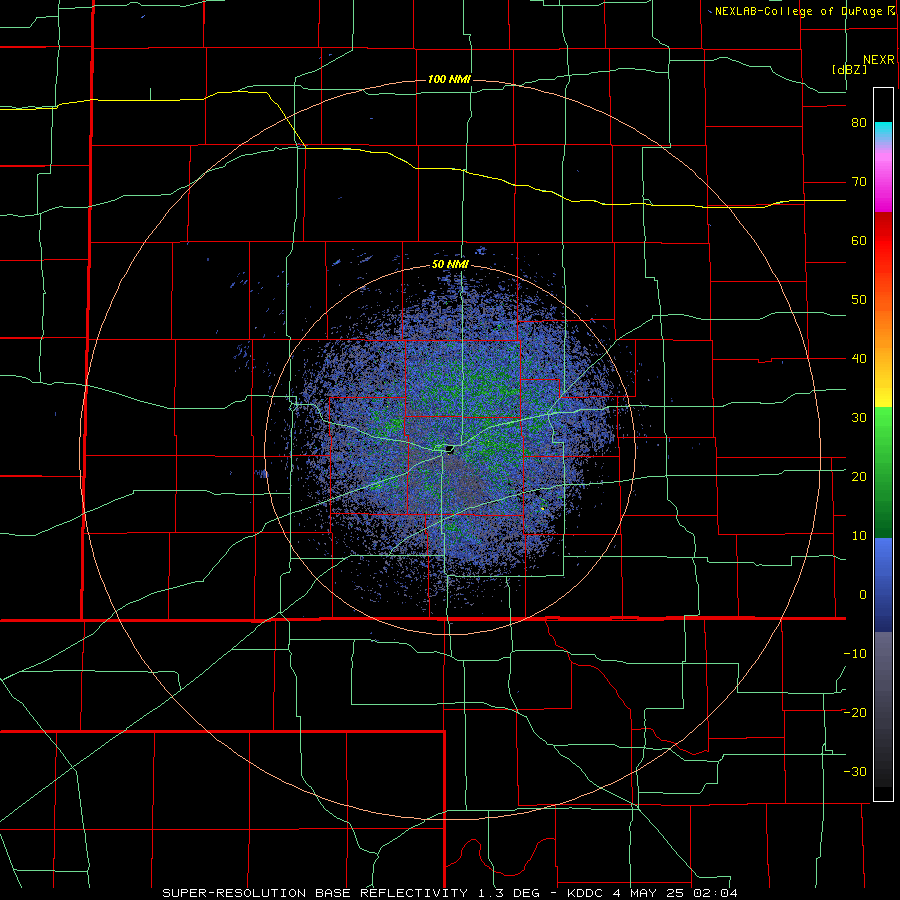Click the 'KDDC' radar site identifier
Image resolution: width=900 pixels, height=900 pixels.
coord(587,893)
